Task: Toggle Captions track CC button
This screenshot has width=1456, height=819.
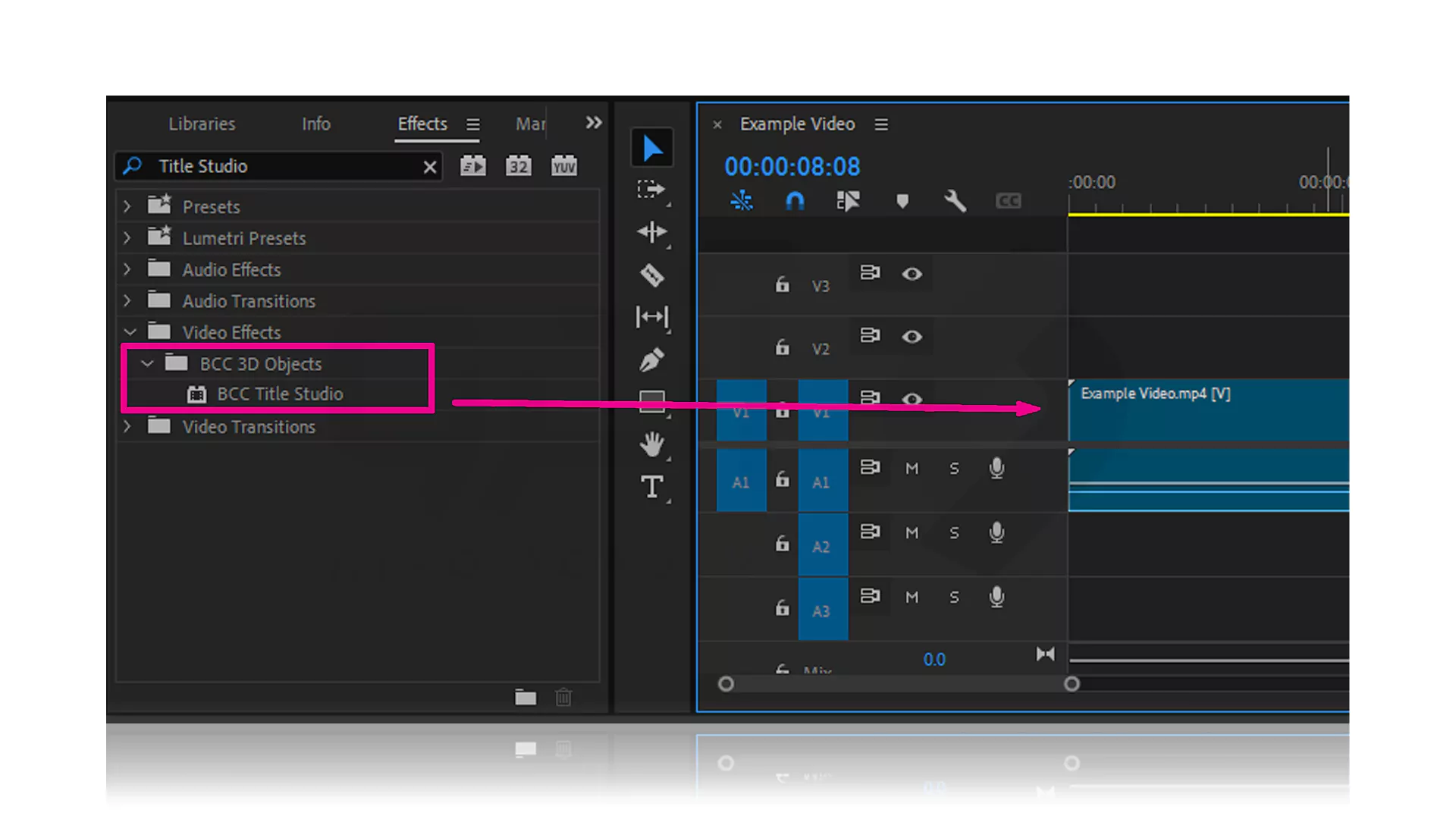Action: coord(1009,201)
